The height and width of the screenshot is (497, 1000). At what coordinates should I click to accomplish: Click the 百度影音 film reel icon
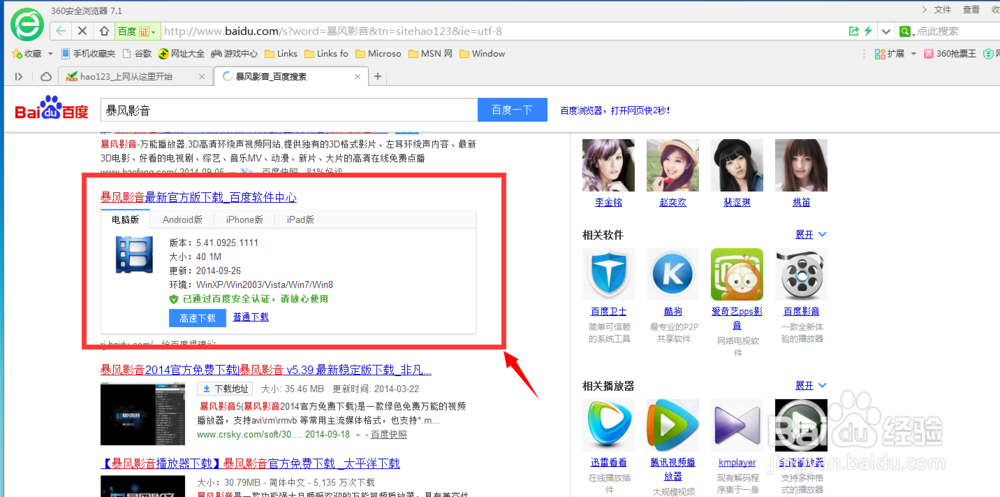tap(801, 274)
